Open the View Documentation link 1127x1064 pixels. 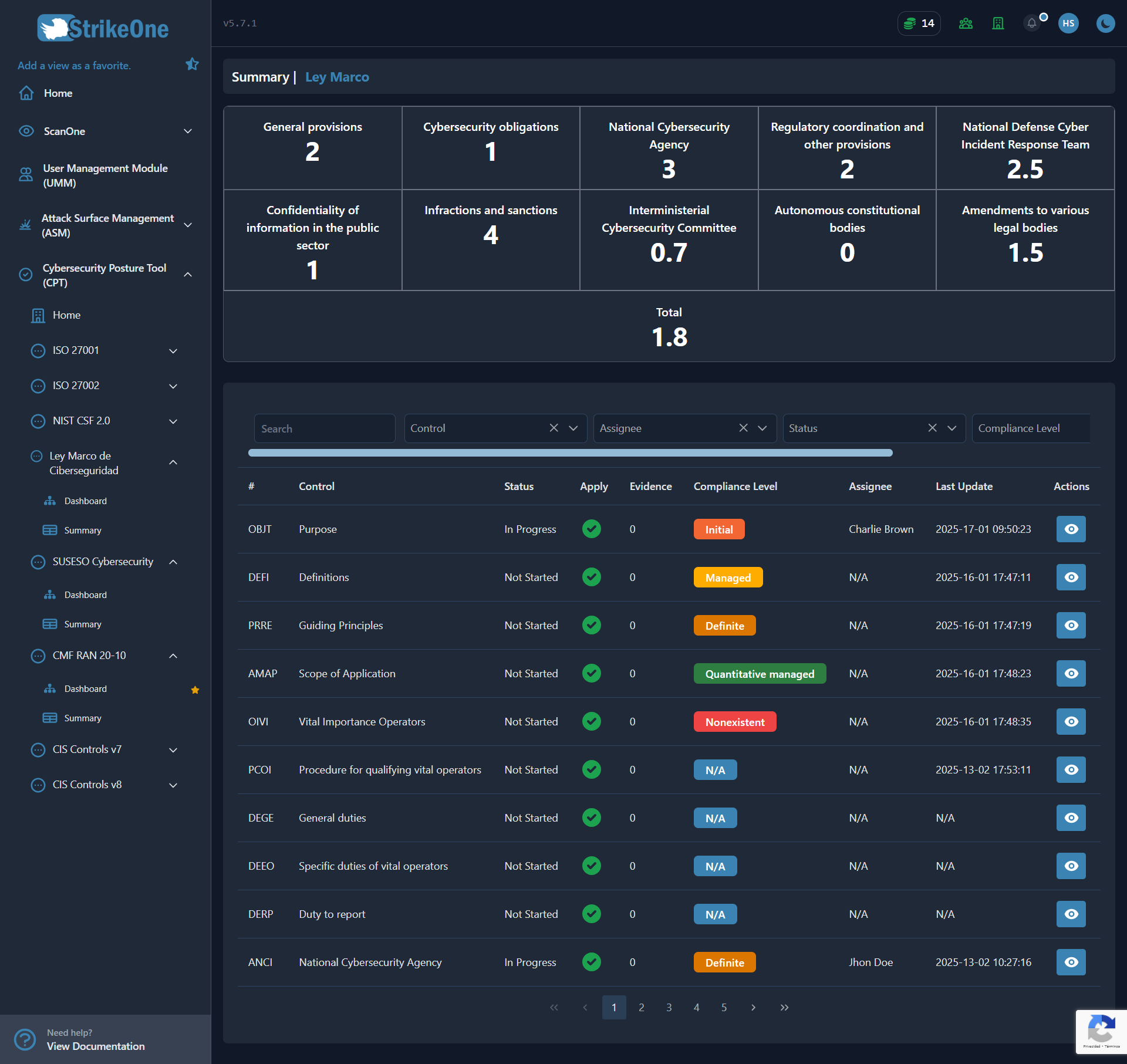pyautogui.click(x=96, y=1046)
